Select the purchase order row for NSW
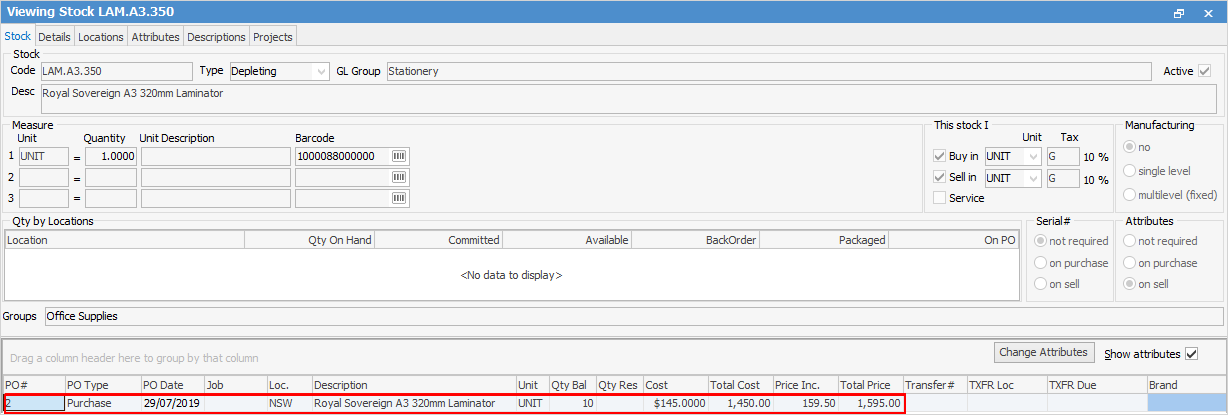 click(400, 403)
